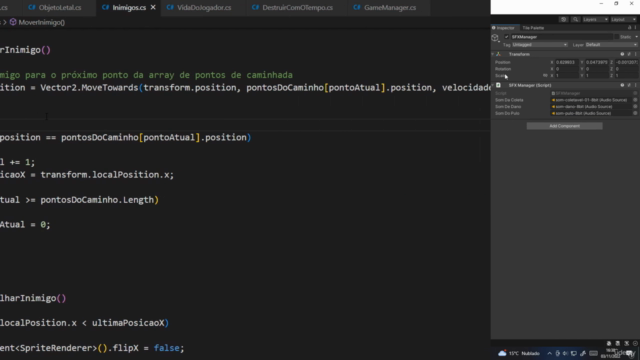Open the Layers dropdown in Unity toolbar
This screenshot has height=360, width=640.
(595, 19)
